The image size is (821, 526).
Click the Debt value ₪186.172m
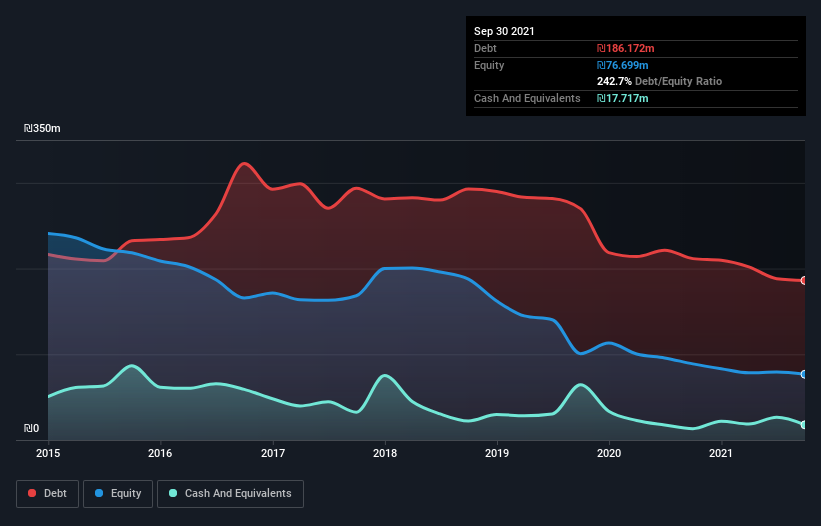pos(626,48)
